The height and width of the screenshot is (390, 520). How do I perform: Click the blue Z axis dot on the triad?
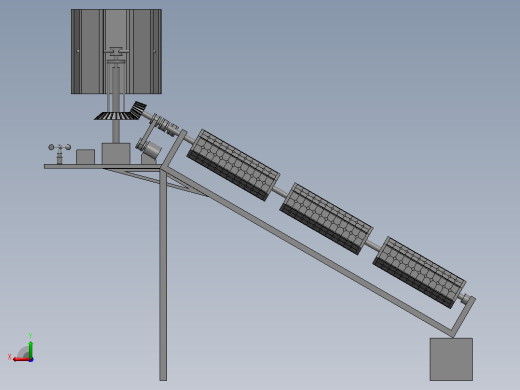(31, 360)
